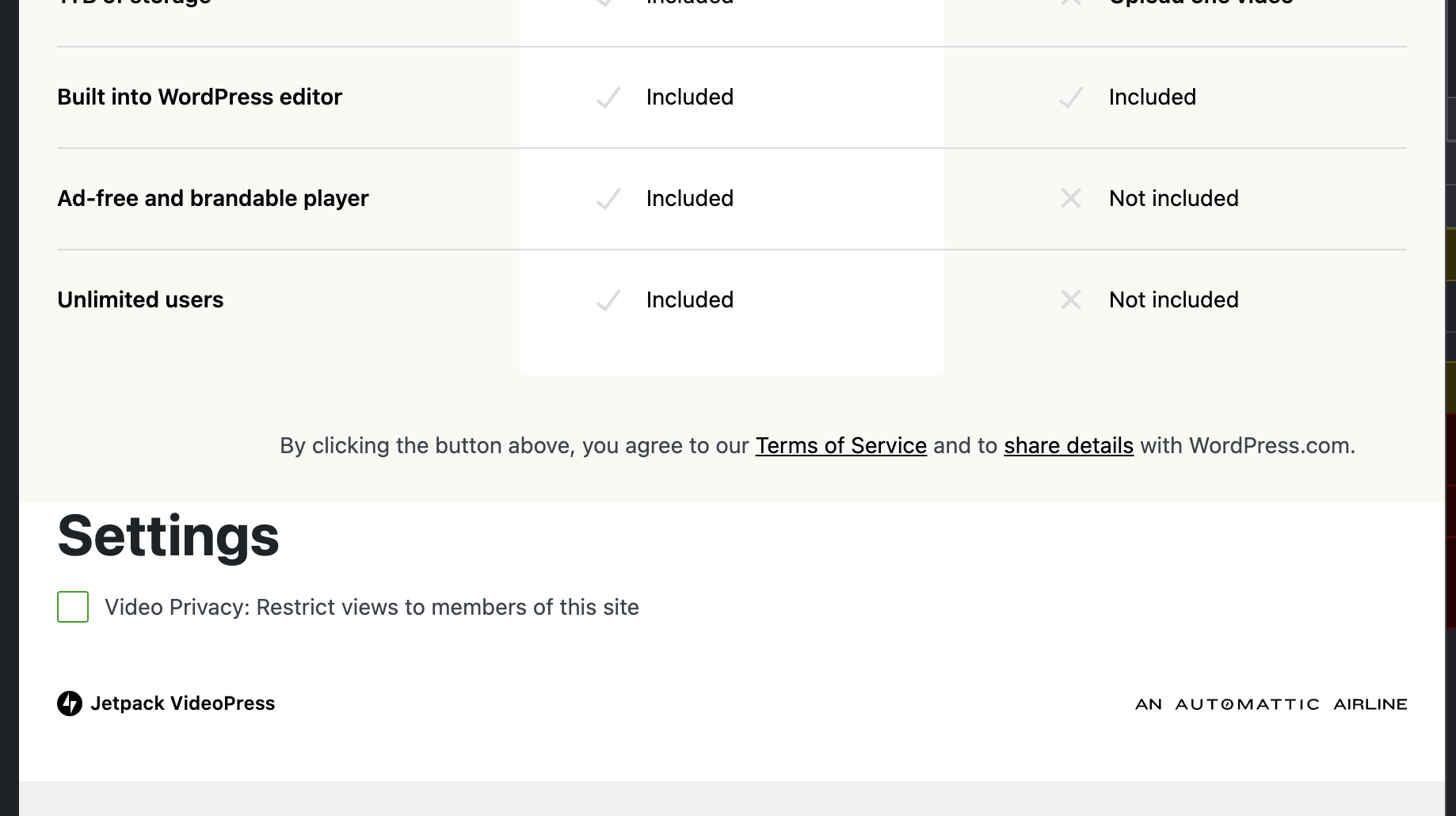Viewport: 1456px width, 816px height.
Task: Open the share details link
Action: [x=1068, y=445]
